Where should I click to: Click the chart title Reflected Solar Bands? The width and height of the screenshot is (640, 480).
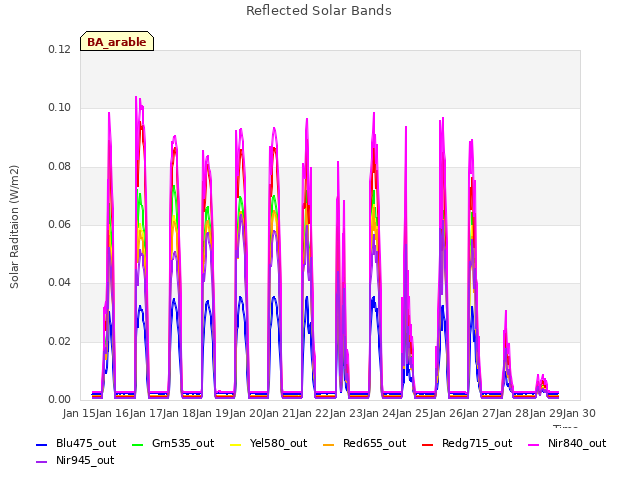tap(319, 11)
